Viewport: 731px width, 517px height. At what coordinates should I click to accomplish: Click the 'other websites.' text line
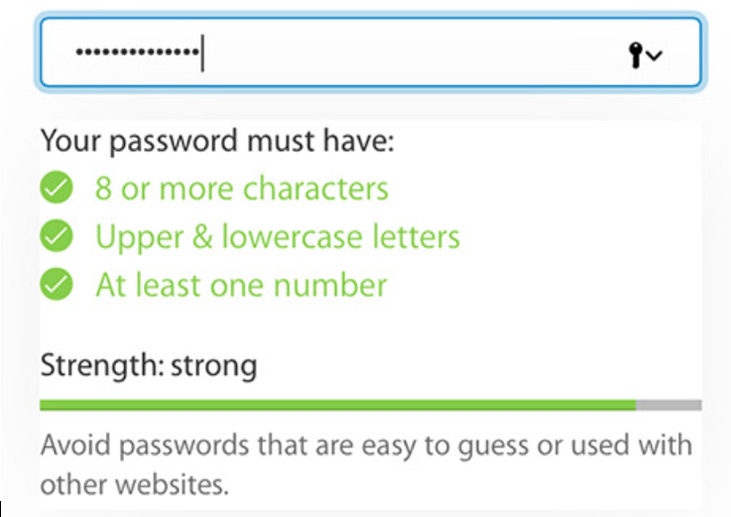(x=134, y=485)
